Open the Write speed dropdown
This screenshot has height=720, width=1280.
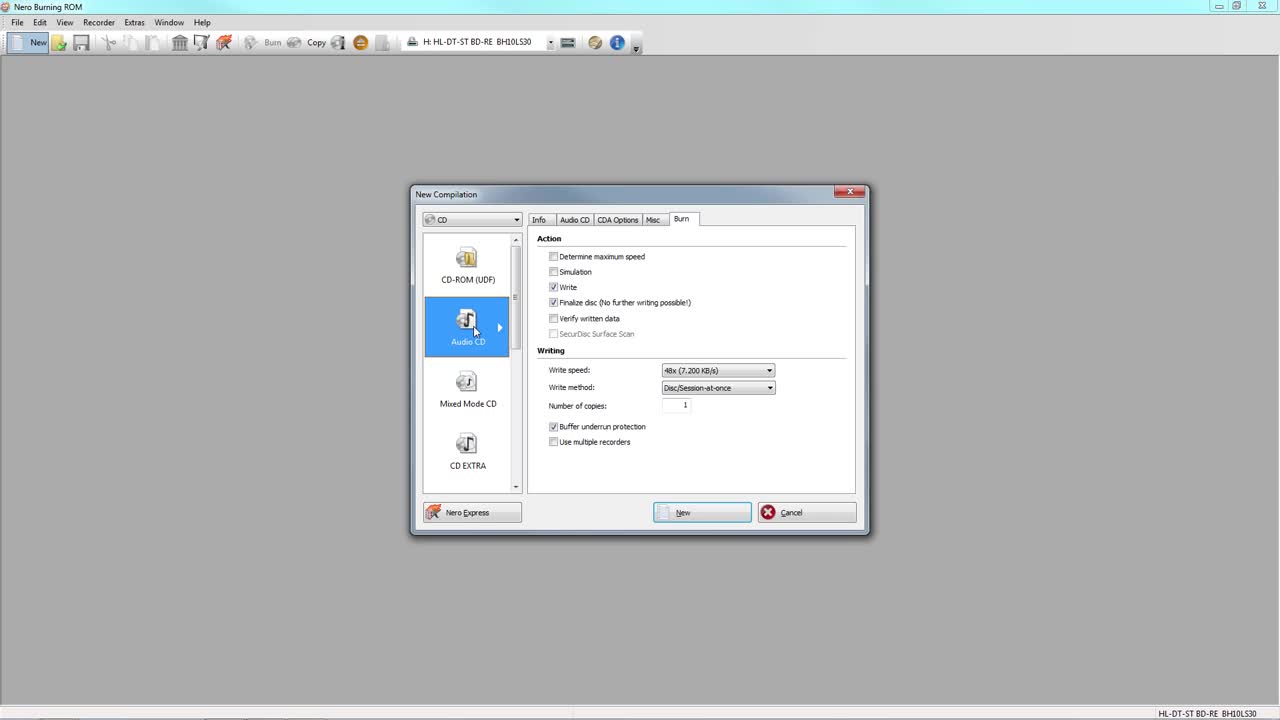(718, 371)
